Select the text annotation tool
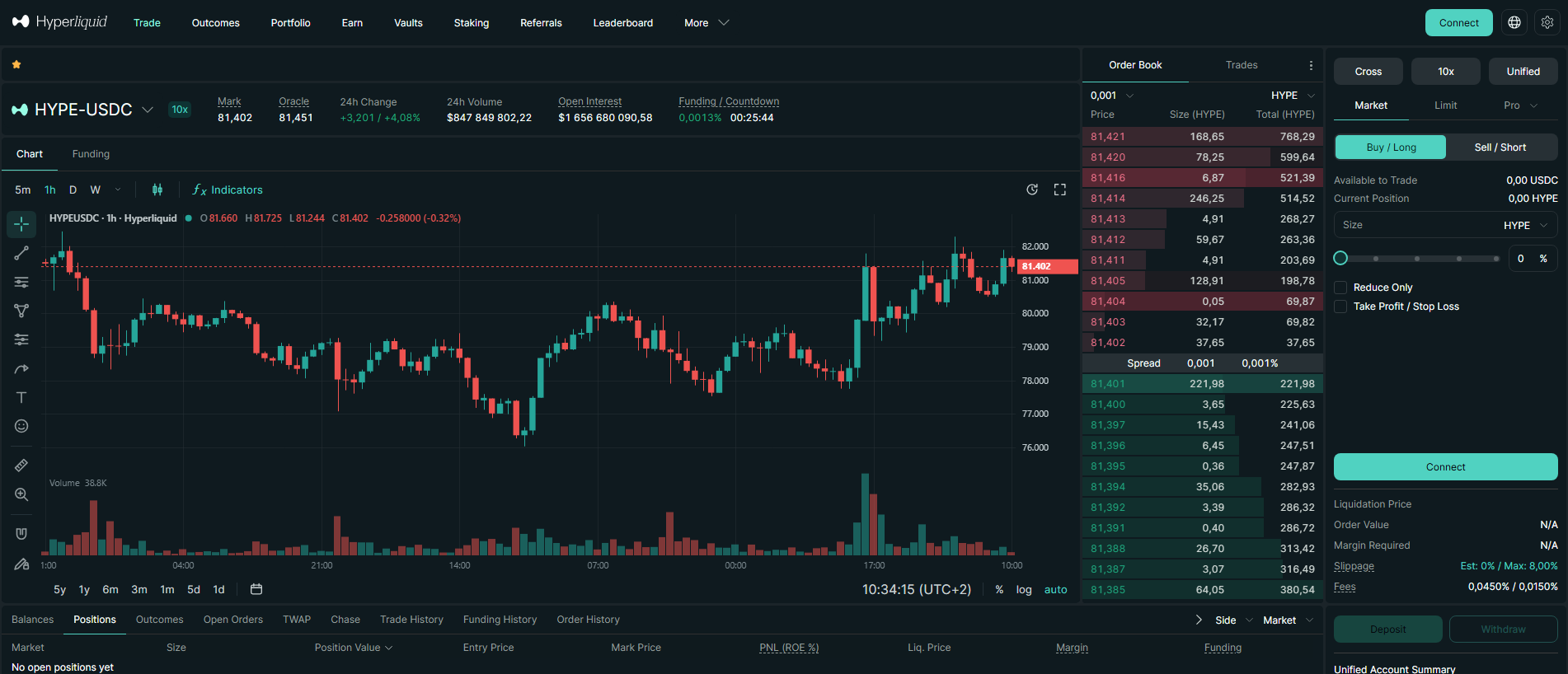 [21, 397]
